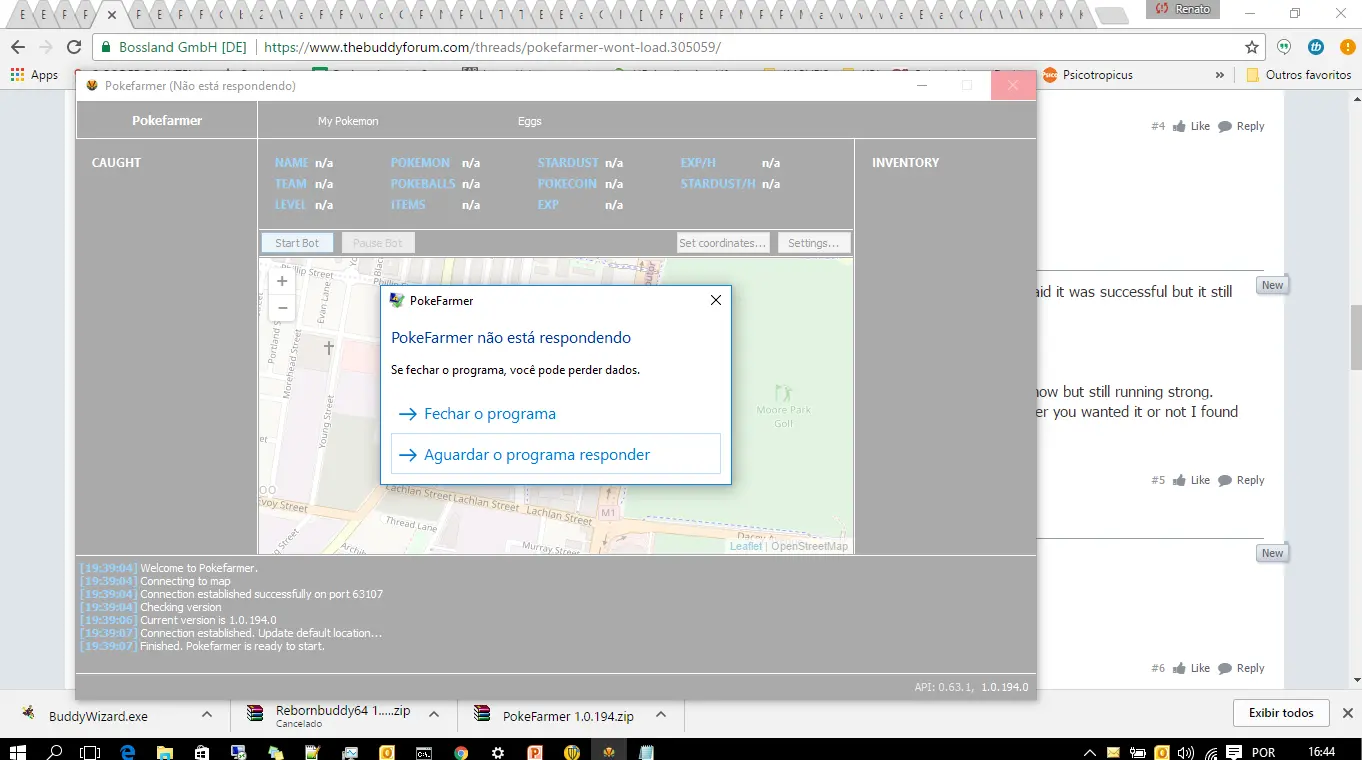Click the Pause Bot button
1362x760 pixels.
click(x=378, y=243)
